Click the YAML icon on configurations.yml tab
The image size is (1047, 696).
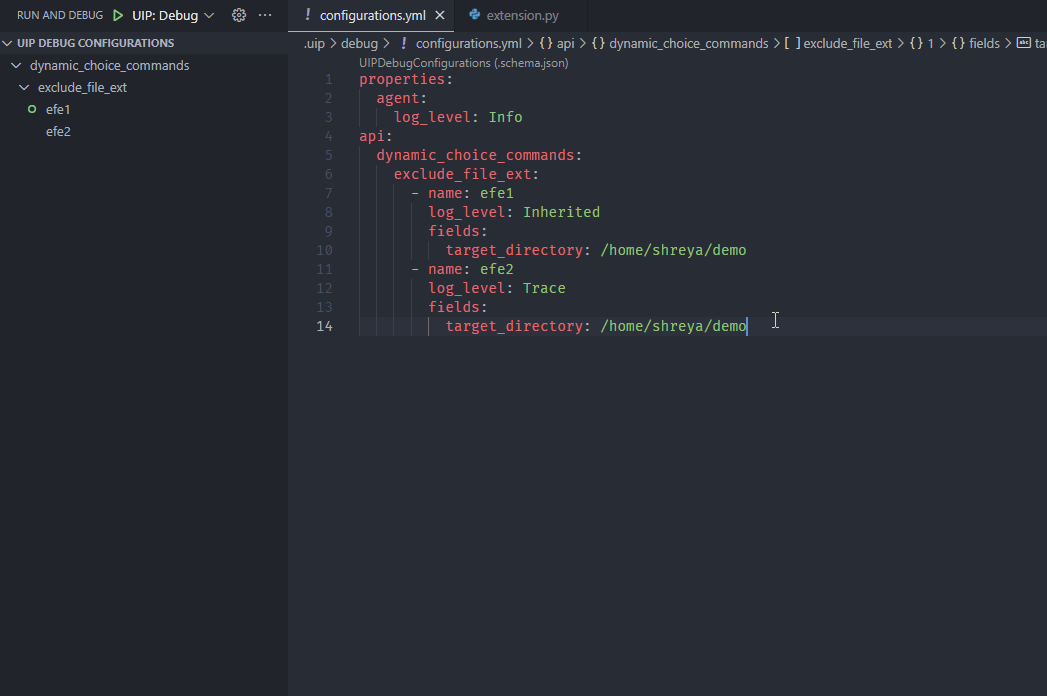tap(308, 16)
